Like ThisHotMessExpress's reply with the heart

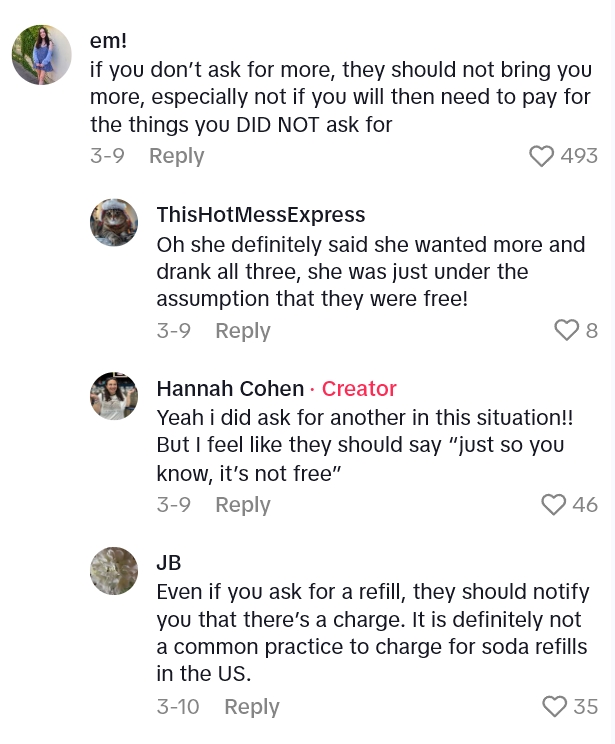tap(567, 330)
